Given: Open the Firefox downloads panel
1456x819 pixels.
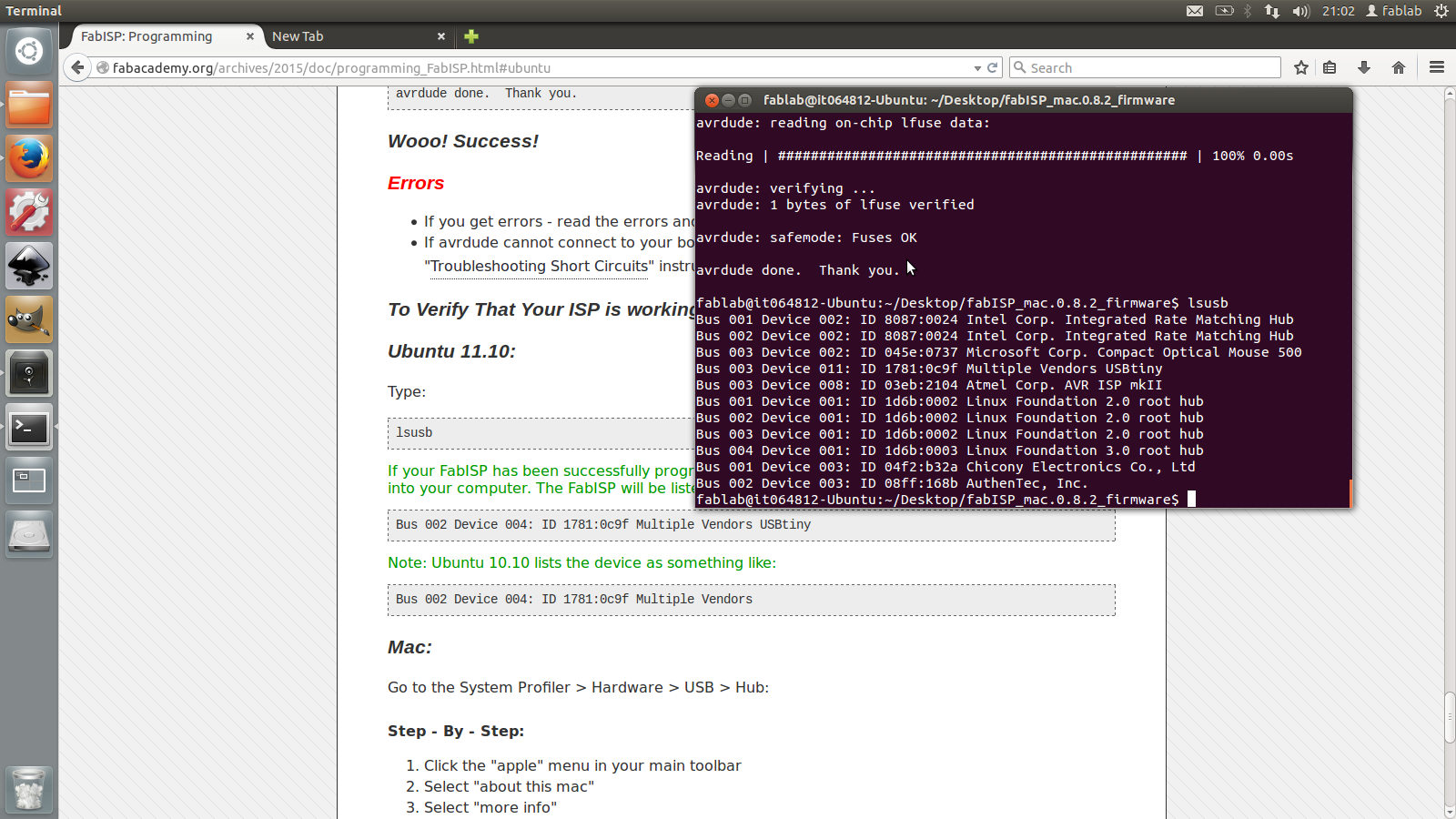Looking at the screenshot, I should pyautogui.click(x=1364, y=67).
